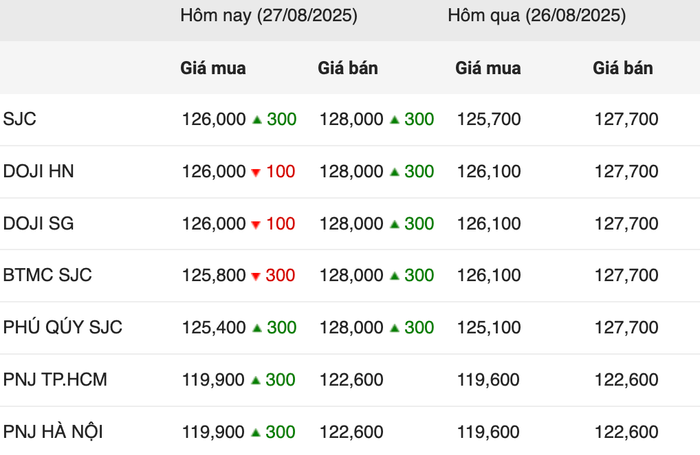This screenshot has height=455, width=700.
Task: Click DOJI SG yesterday's buy price 126,100
Action: click(x=489, y=223)
